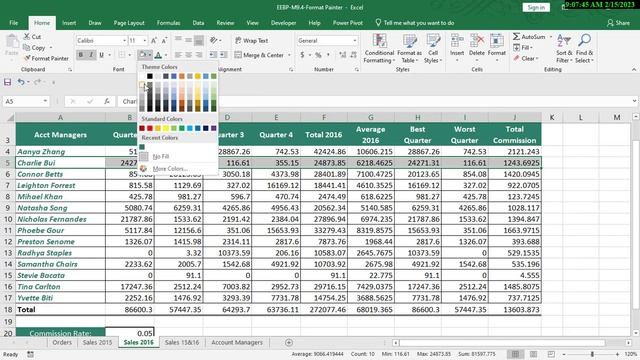Open the Borders dropdown arrow
Image resolution: width=640 pixels, height=360 pixels.
(130, 55)
